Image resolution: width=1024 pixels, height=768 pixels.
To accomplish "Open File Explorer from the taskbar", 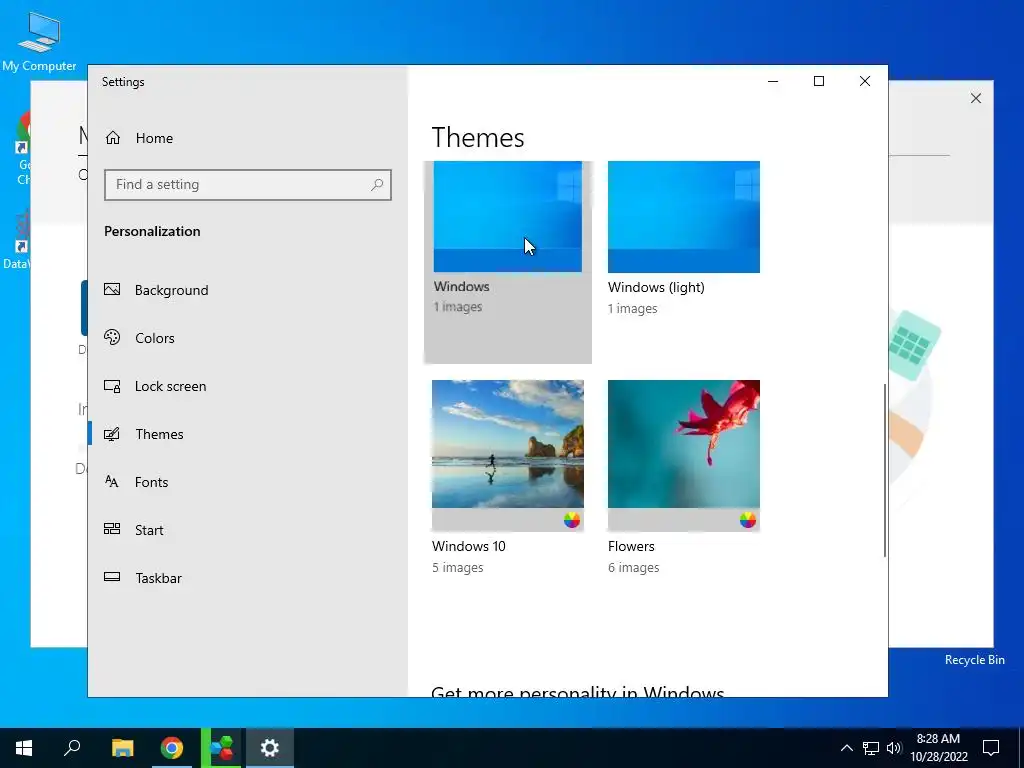I will click(x=123, y=748).
